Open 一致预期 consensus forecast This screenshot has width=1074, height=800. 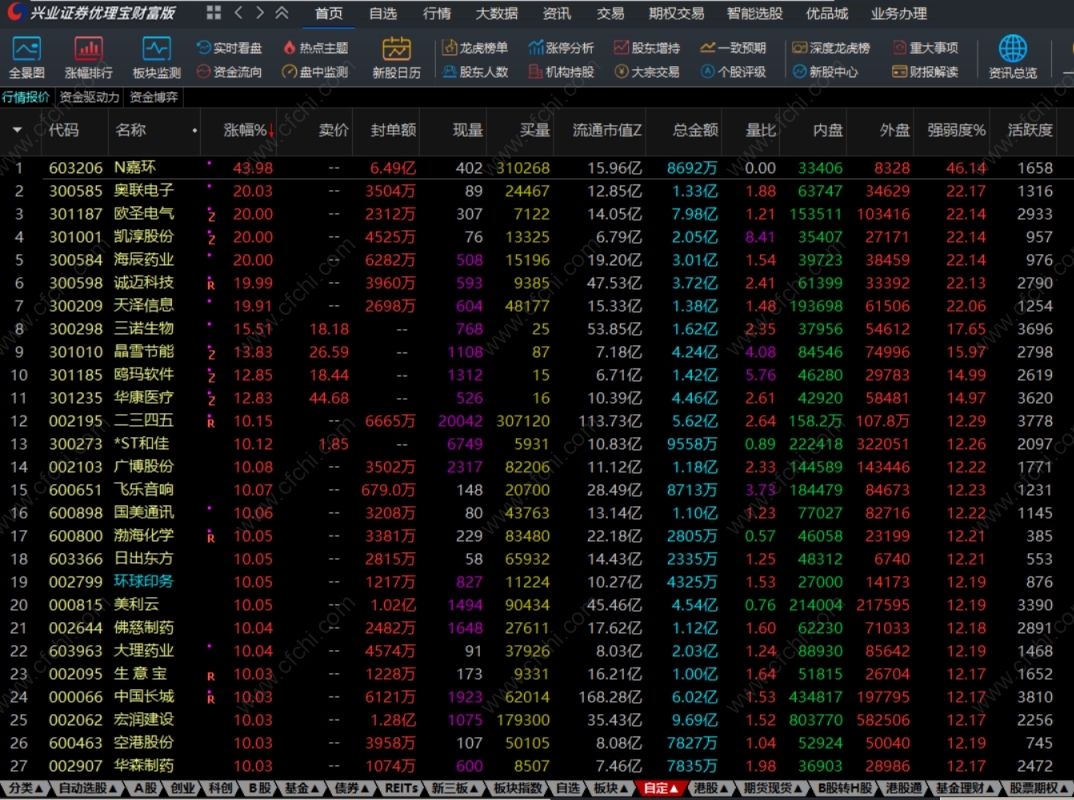[x=733, y=48]
